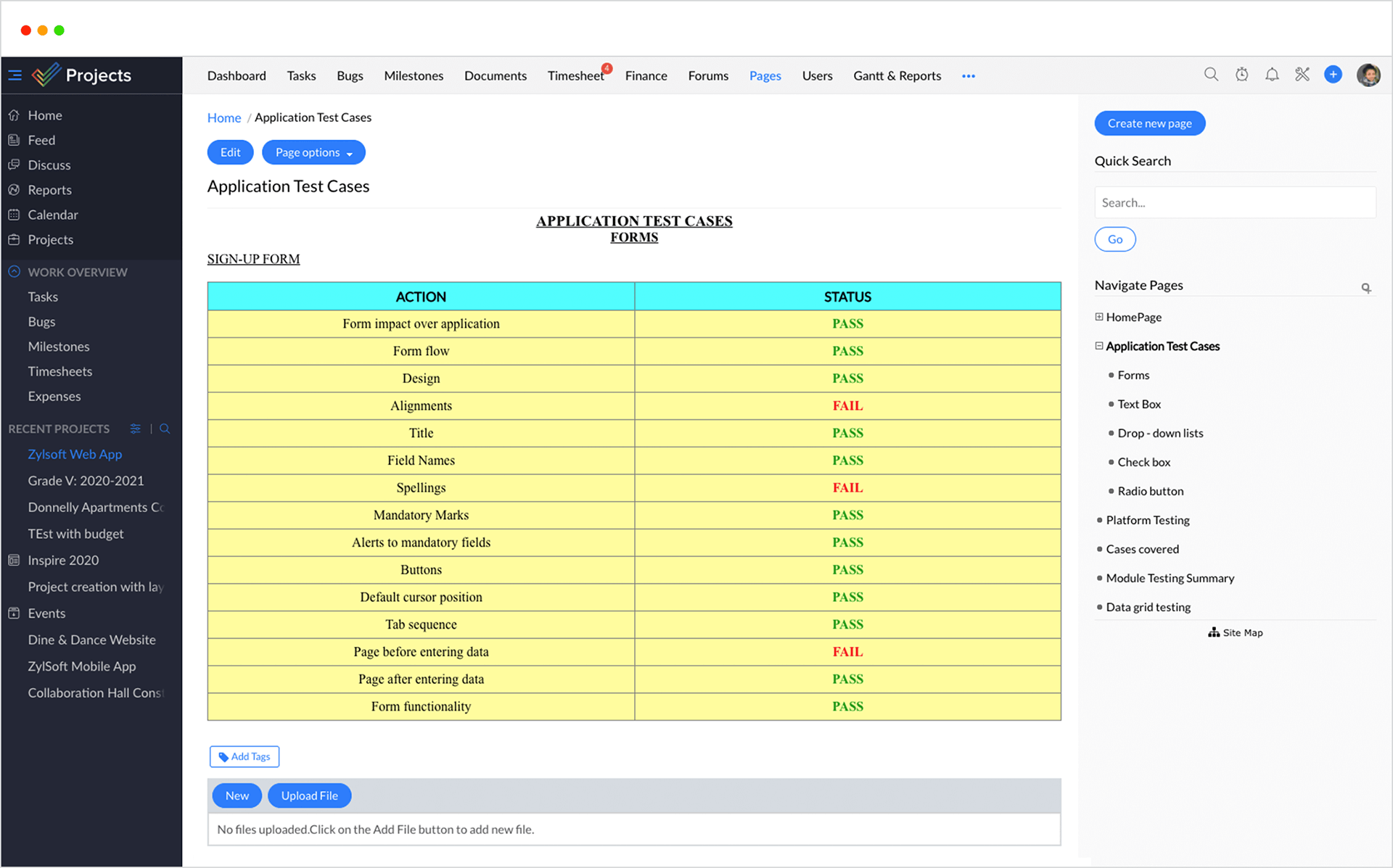This screenshot has width=1393, height=868.
Task: Open the Documents tab
Action: tap(496, 75)
